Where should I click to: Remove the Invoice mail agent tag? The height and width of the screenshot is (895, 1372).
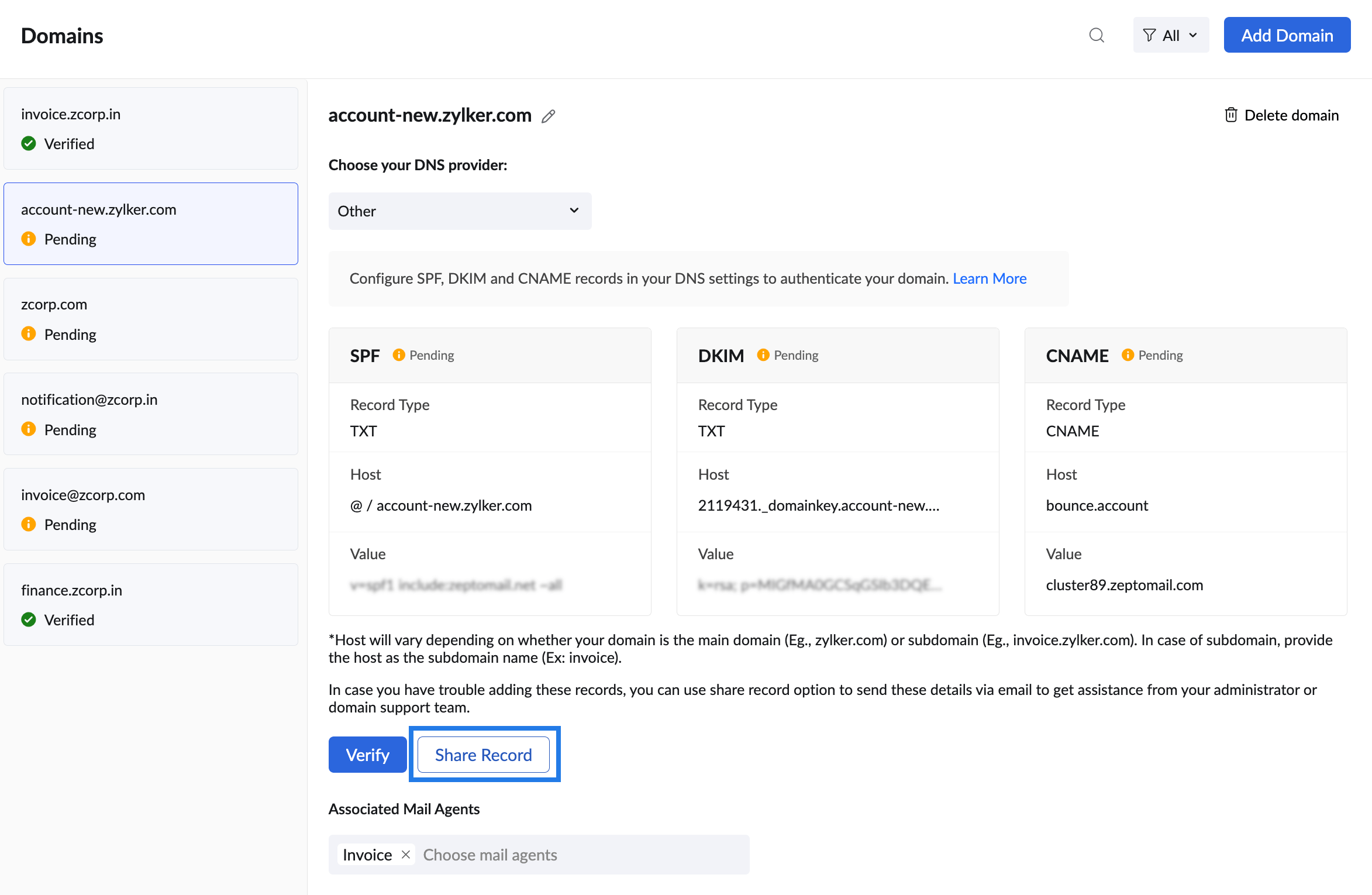pos(406,855)
